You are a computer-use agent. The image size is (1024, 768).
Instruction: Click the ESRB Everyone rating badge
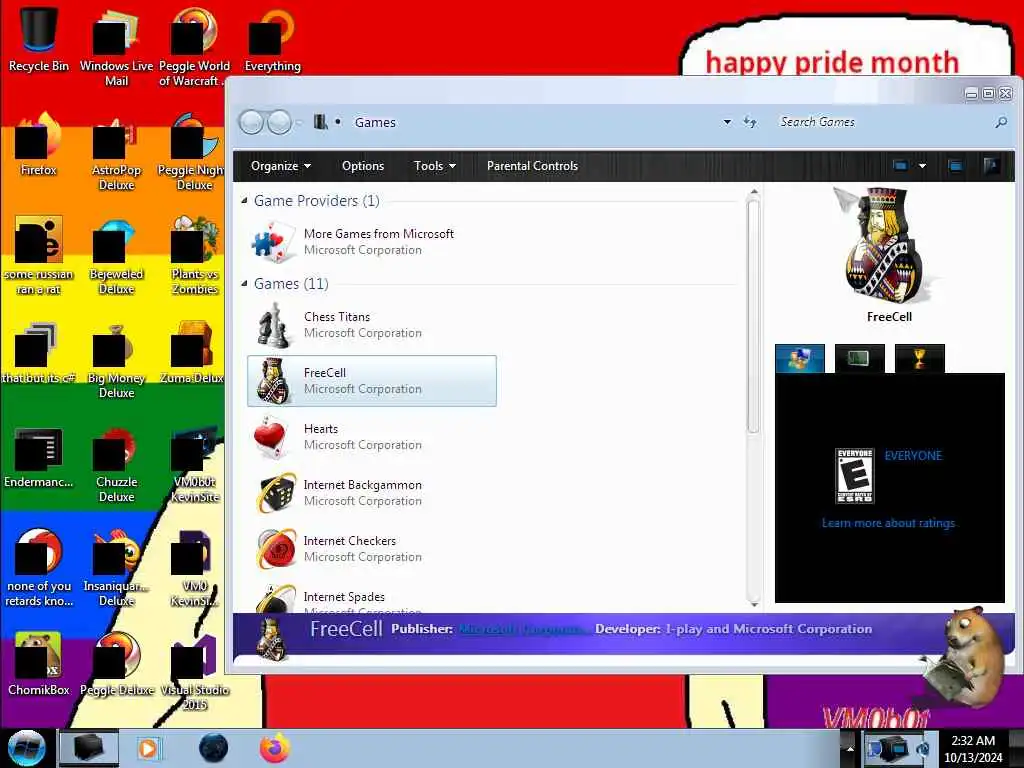854,475
